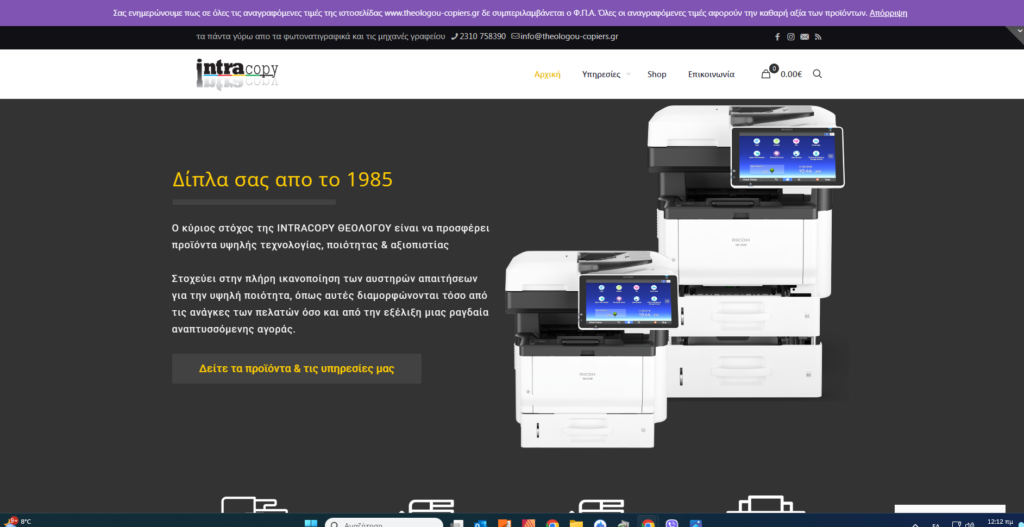Open the shopping bag cart icon
Image resolution: width=1024 pixels, height=527 pixels.
[766, 74]
